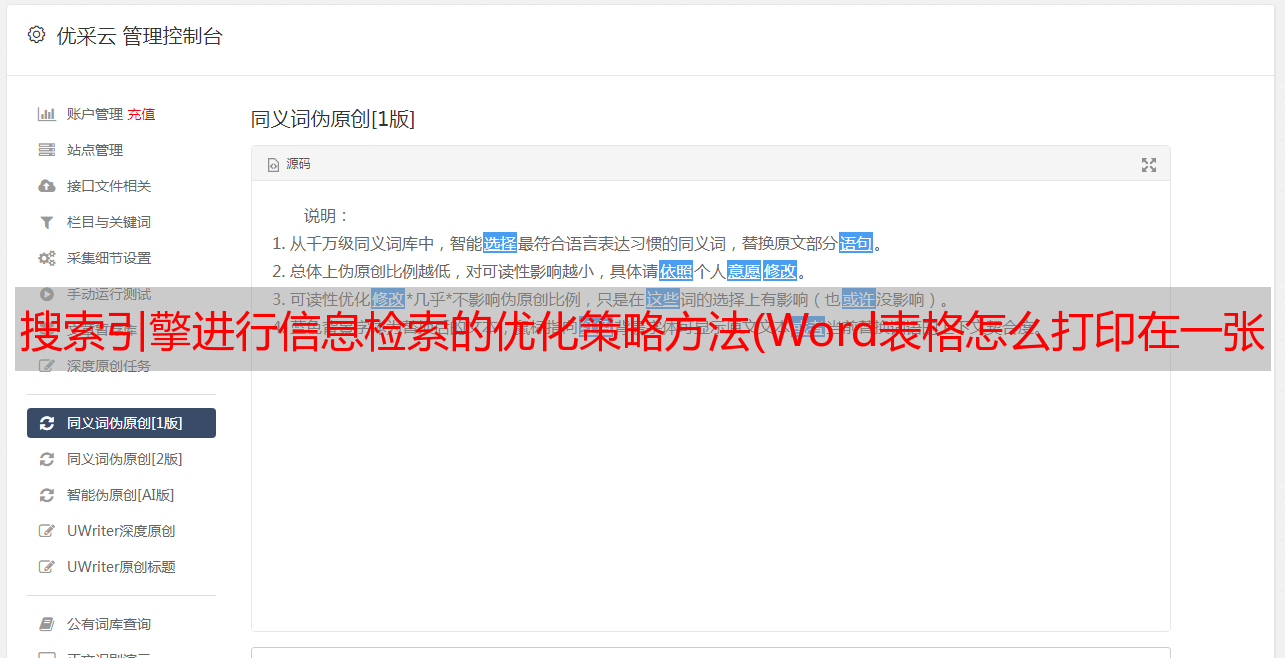Click highlighted word 选择 in line 1
1285x658 pixels.
(500, 243)
